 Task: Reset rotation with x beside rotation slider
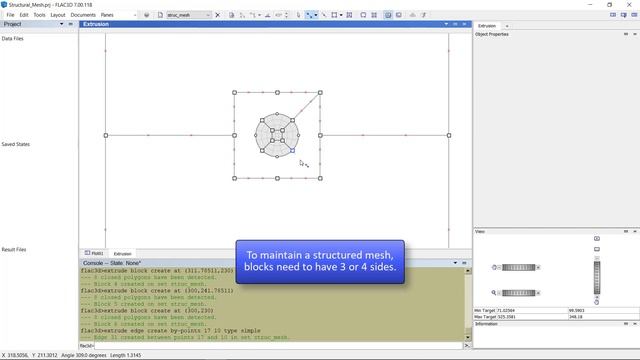[538, 268]
